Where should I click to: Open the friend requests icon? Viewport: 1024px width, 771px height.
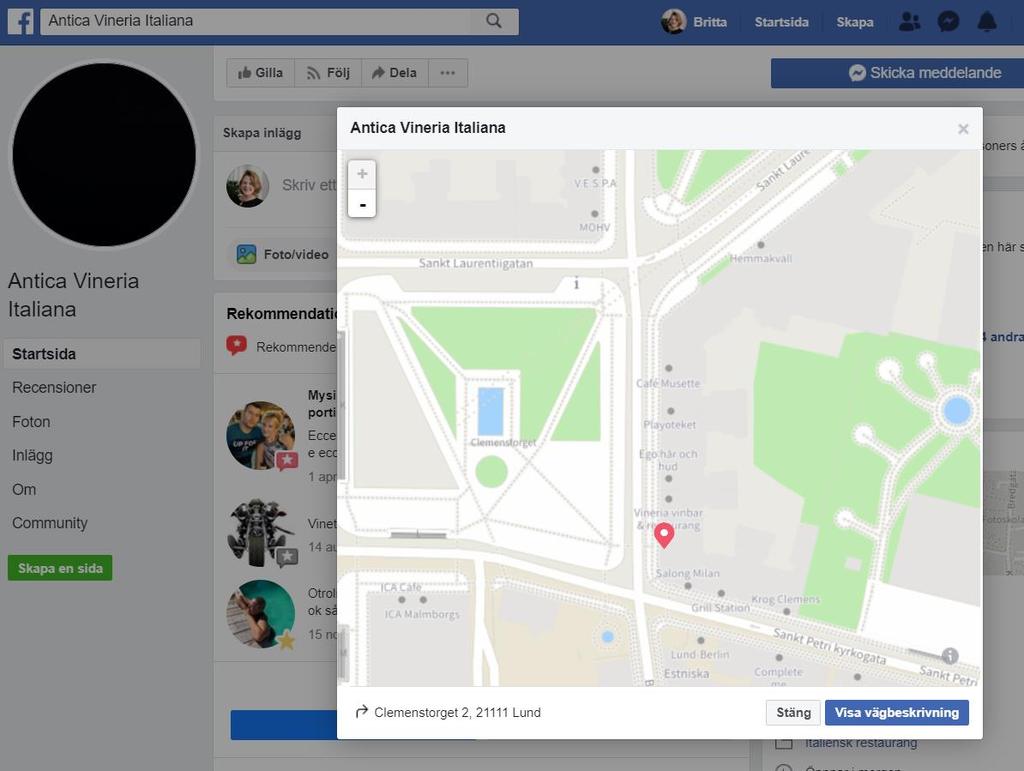[909, 22]
